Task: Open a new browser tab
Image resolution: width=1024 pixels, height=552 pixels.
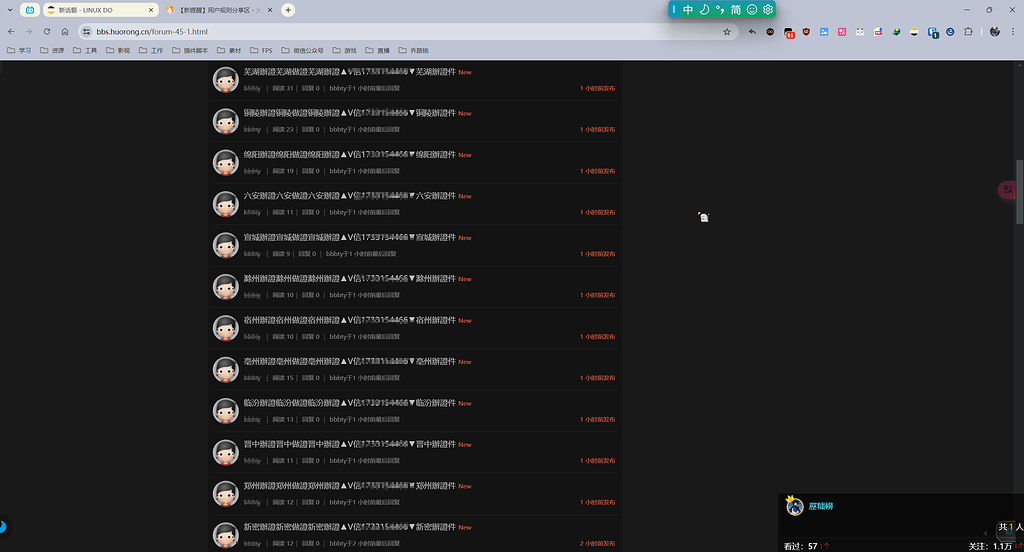Action: pyautogui.click(x=288, y=10)
